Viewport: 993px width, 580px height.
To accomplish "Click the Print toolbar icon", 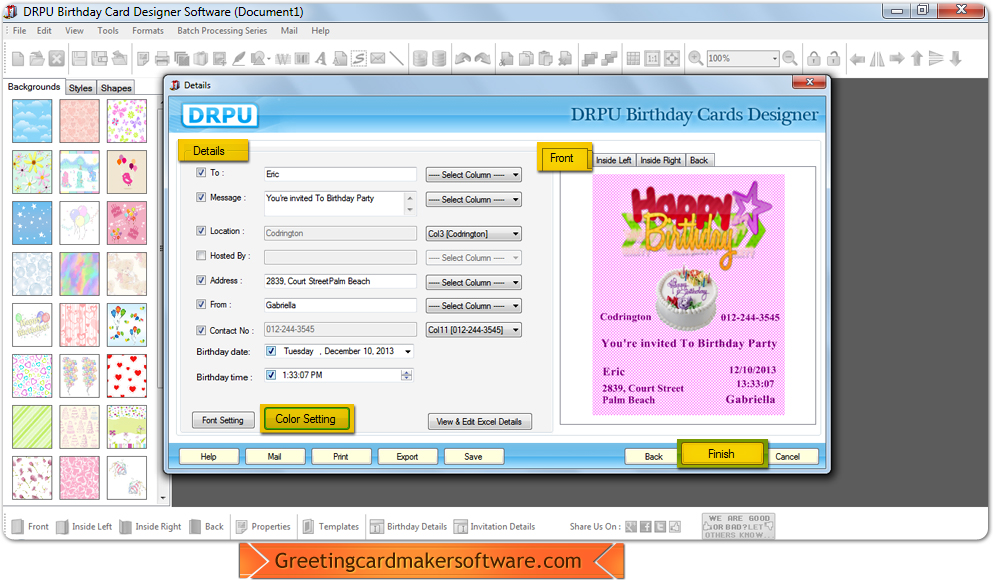I will 162,59.
